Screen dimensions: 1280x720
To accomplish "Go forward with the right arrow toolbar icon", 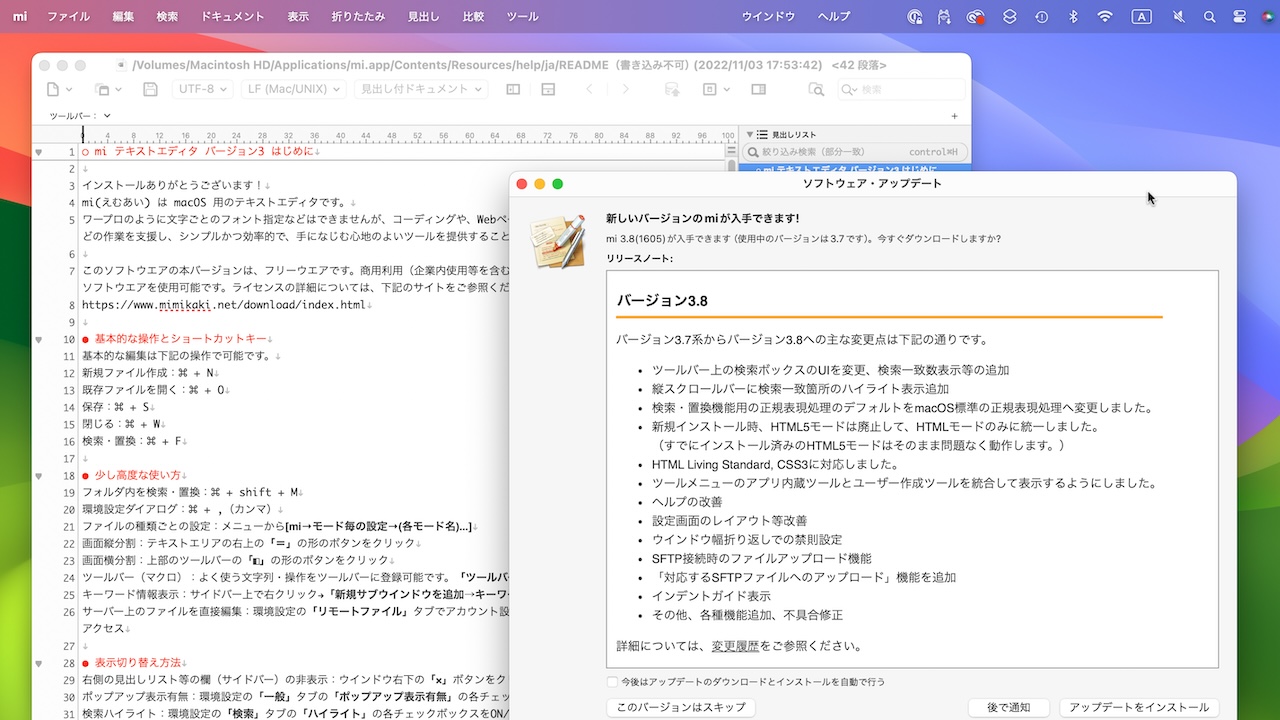I will [626, 89].
